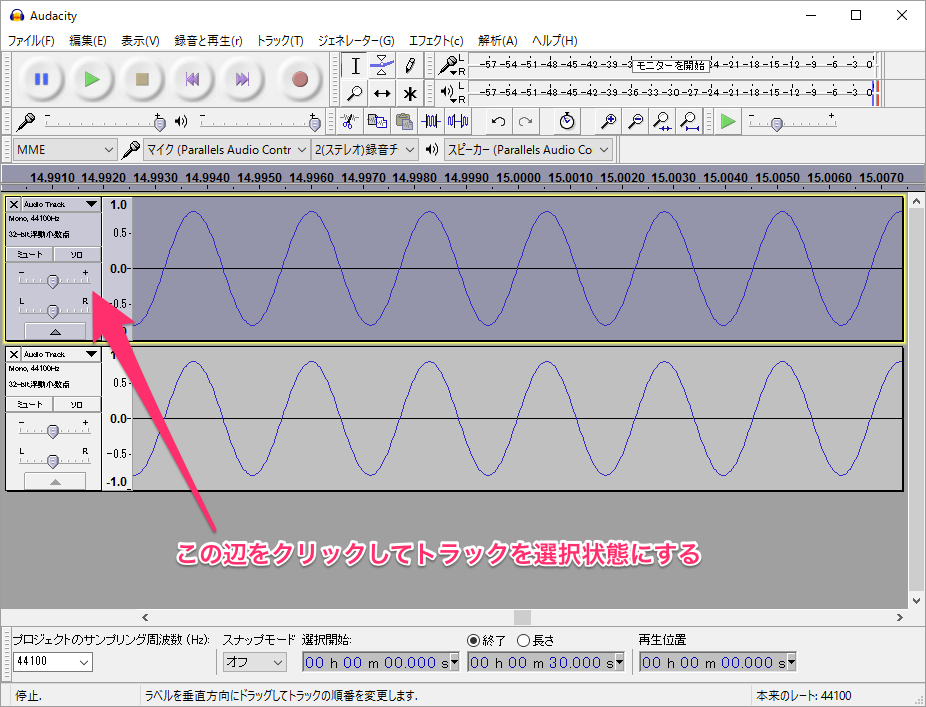Zoom out on the timeline

[x=635, y=122]
